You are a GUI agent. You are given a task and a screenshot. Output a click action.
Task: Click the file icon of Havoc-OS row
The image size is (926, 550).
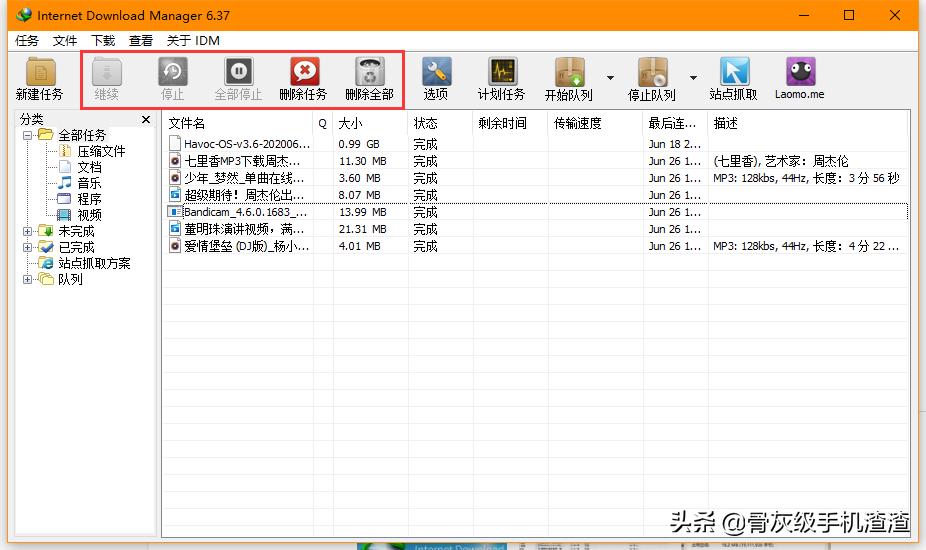(175, 144)
